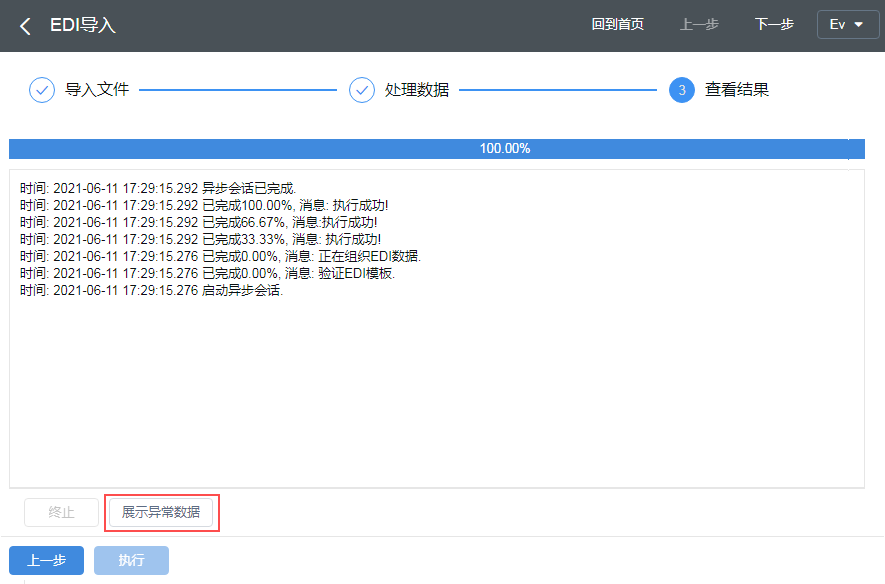Click the 异步会话已完成 log line

pyautogui.click(x=158, y=188)
